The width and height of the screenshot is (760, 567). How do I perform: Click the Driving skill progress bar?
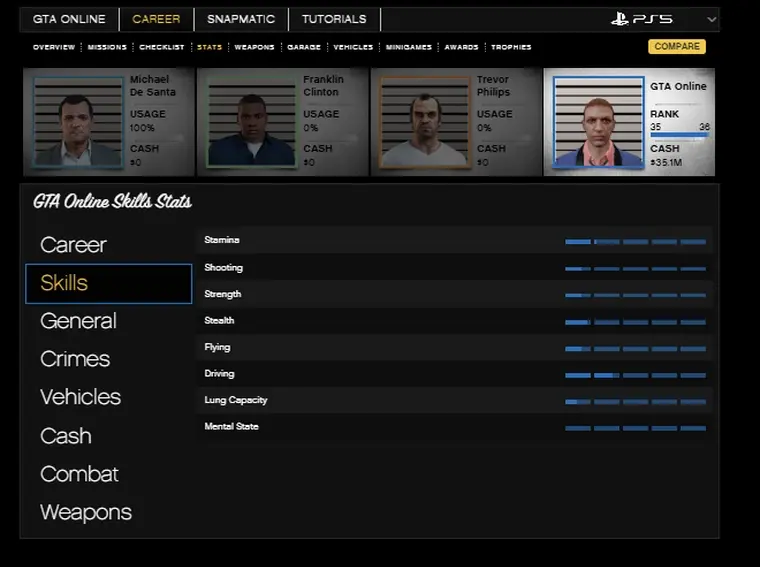pyautogui.click(x=635, y=375)
